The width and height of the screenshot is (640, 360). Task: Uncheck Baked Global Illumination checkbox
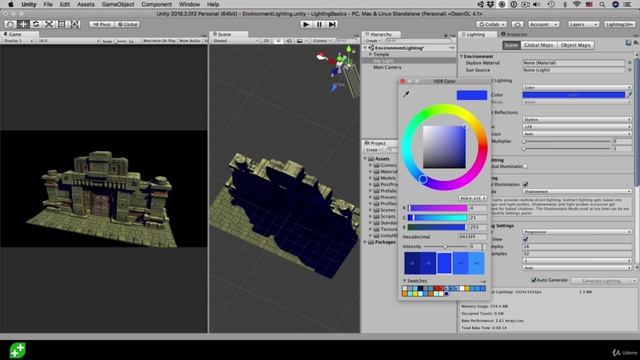(x=525, y=184)
